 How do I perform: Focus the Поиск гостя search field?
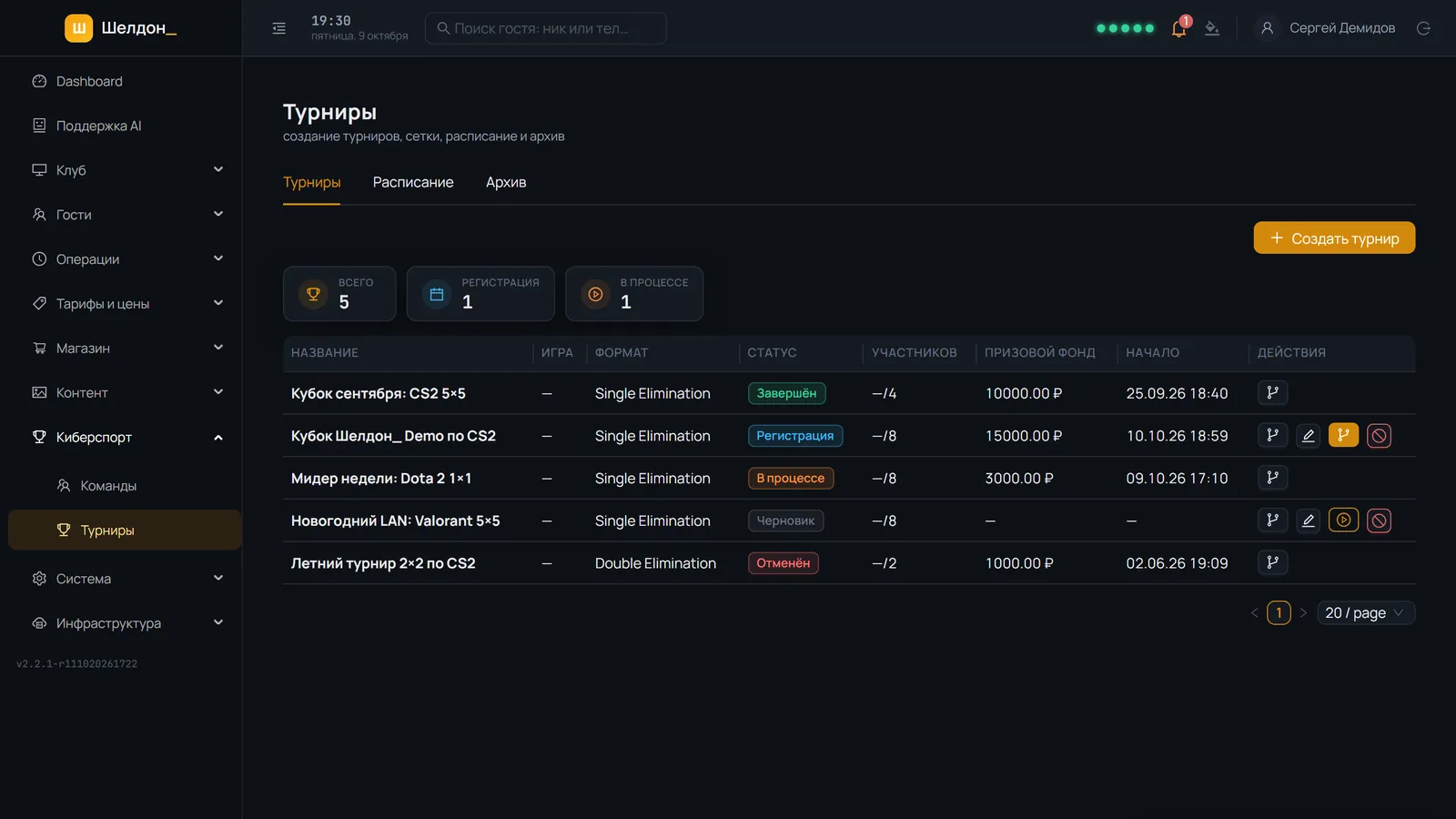coord(546,28)
